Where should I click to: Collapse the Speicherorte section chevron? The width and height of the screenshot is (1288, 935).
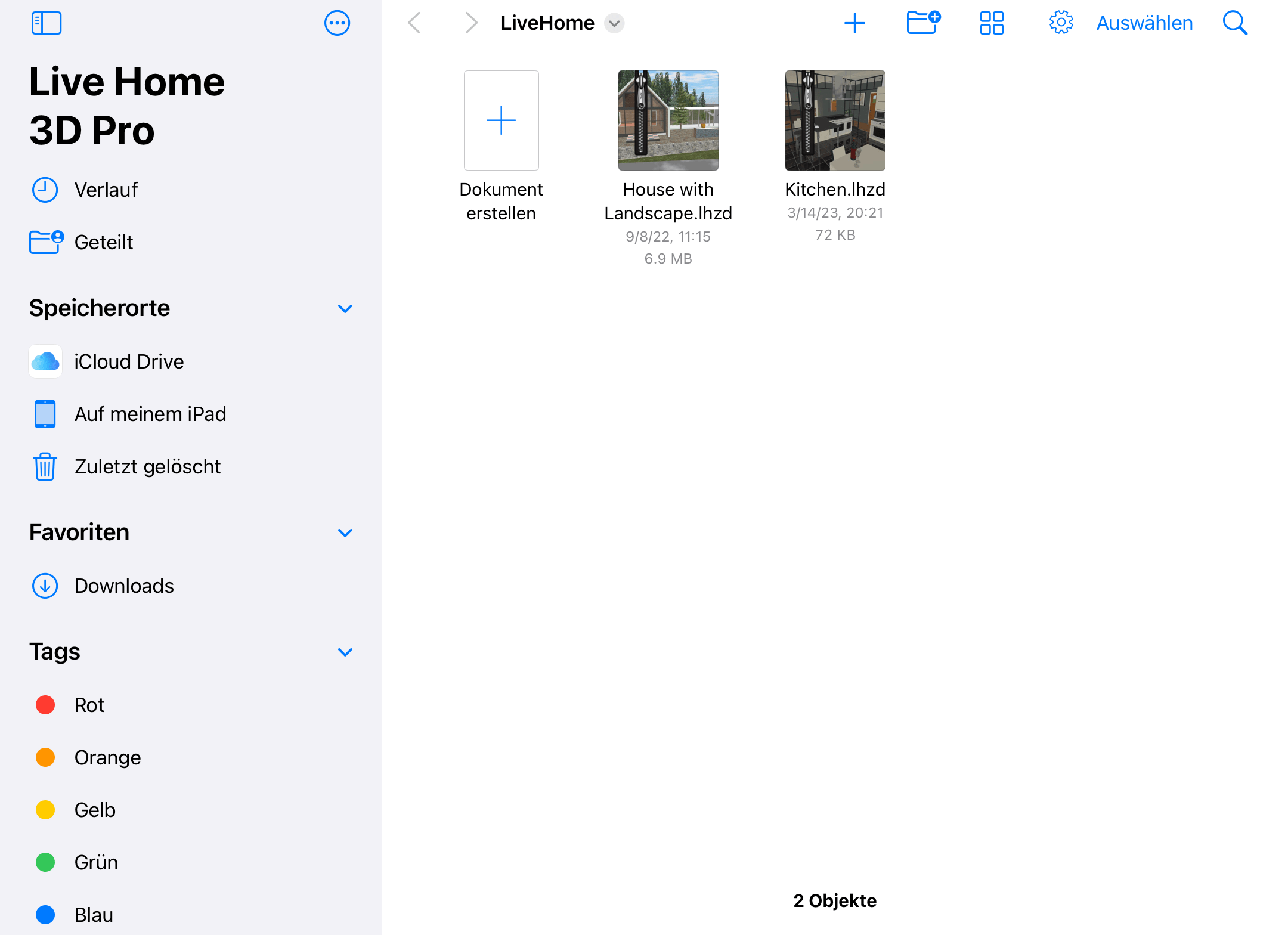coord(345,309)
